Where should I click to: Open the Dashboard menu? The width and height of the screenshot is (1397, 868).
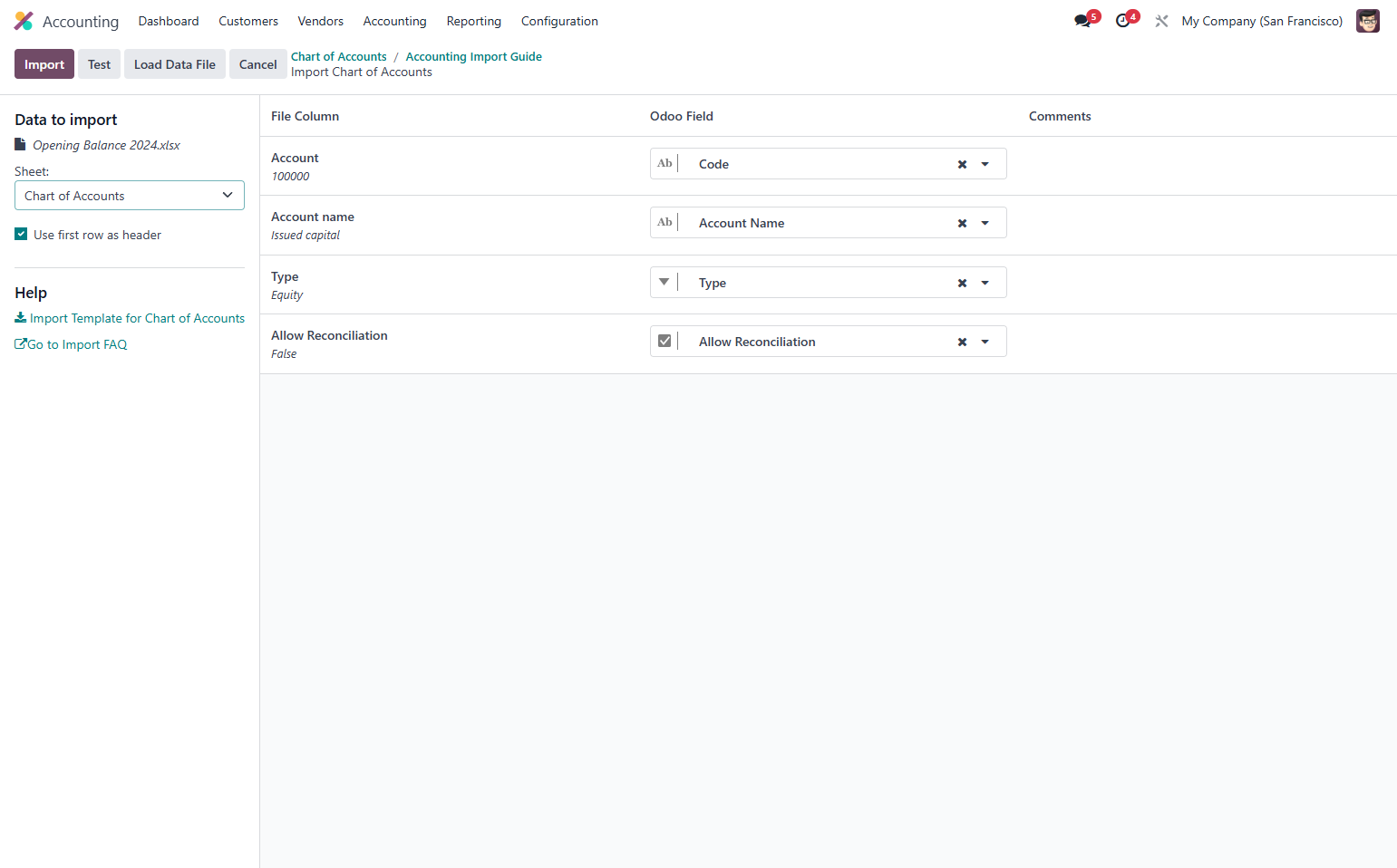pyautogui.click(x=169, y=21)
